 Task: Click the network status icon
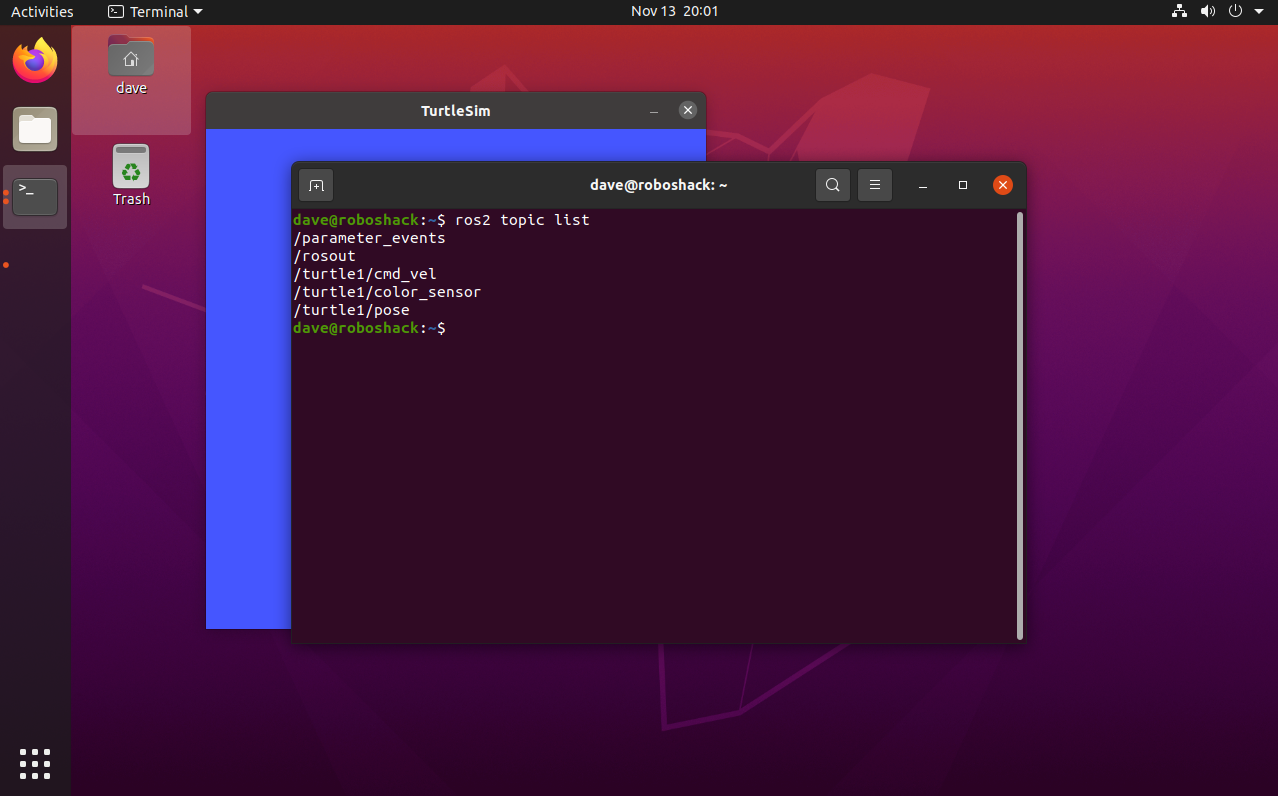(1179, 12)
